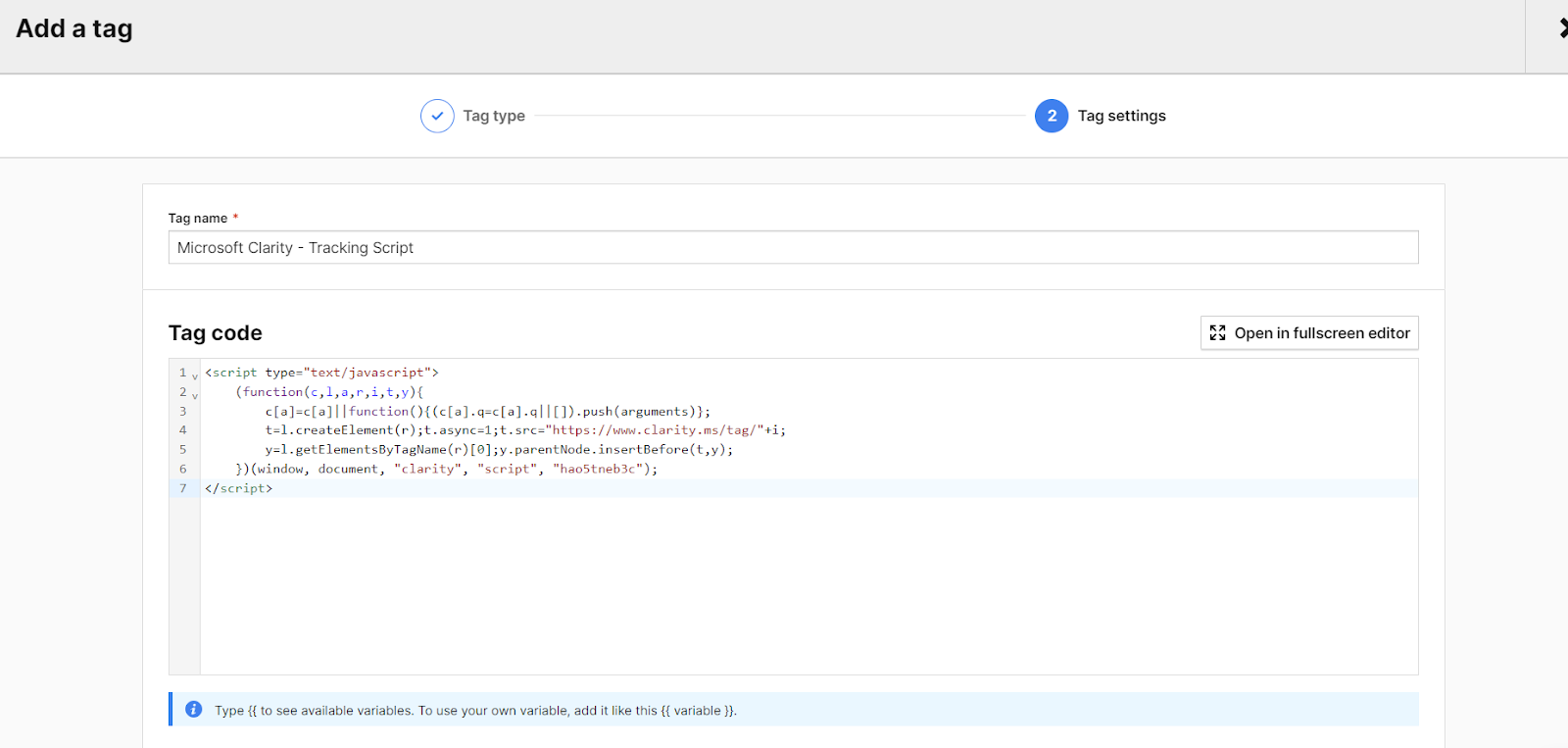
Task: Click the closing </script> line
Action: coord(238,488)
